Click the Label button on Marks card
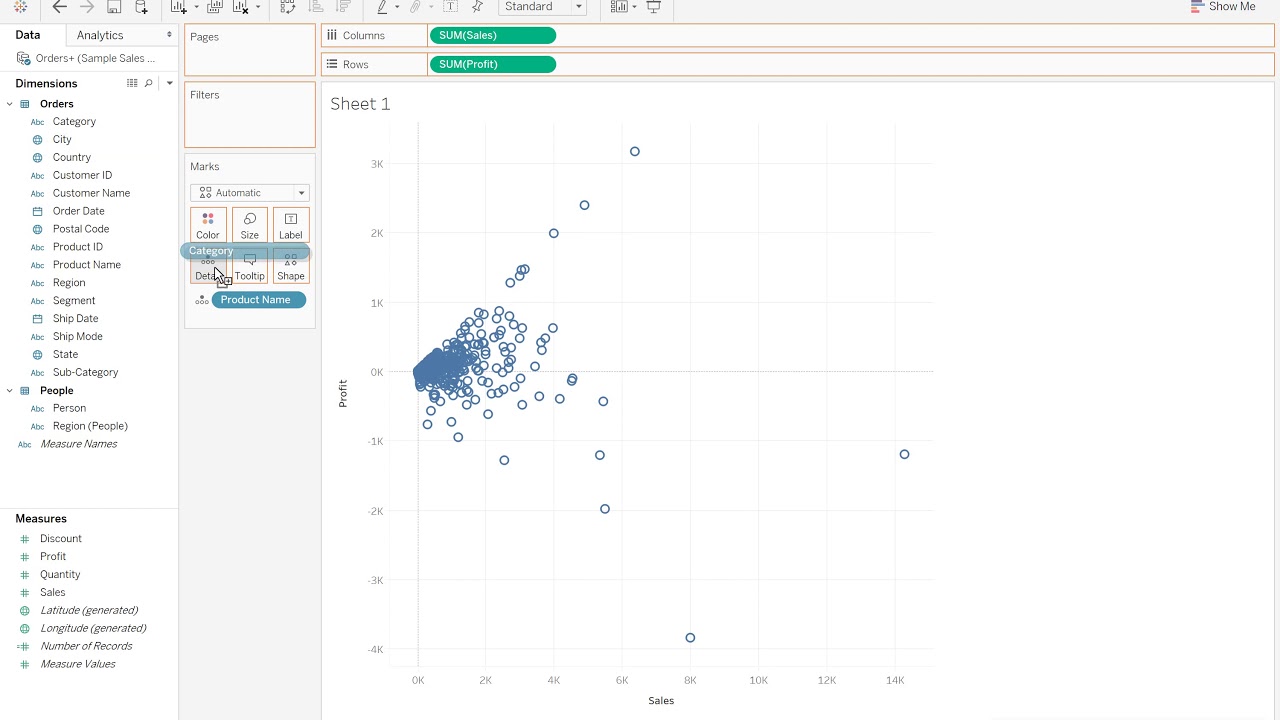The width and height of the screenshot is (1280, 720). (x=291, y=225)
